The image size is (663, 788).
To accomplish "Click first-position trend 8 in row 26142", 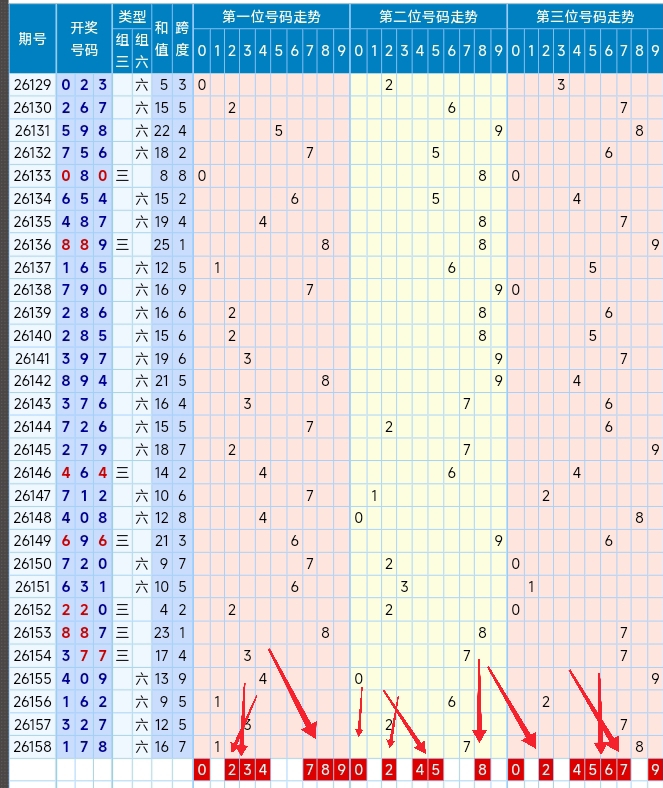I will tap(325, 381).
